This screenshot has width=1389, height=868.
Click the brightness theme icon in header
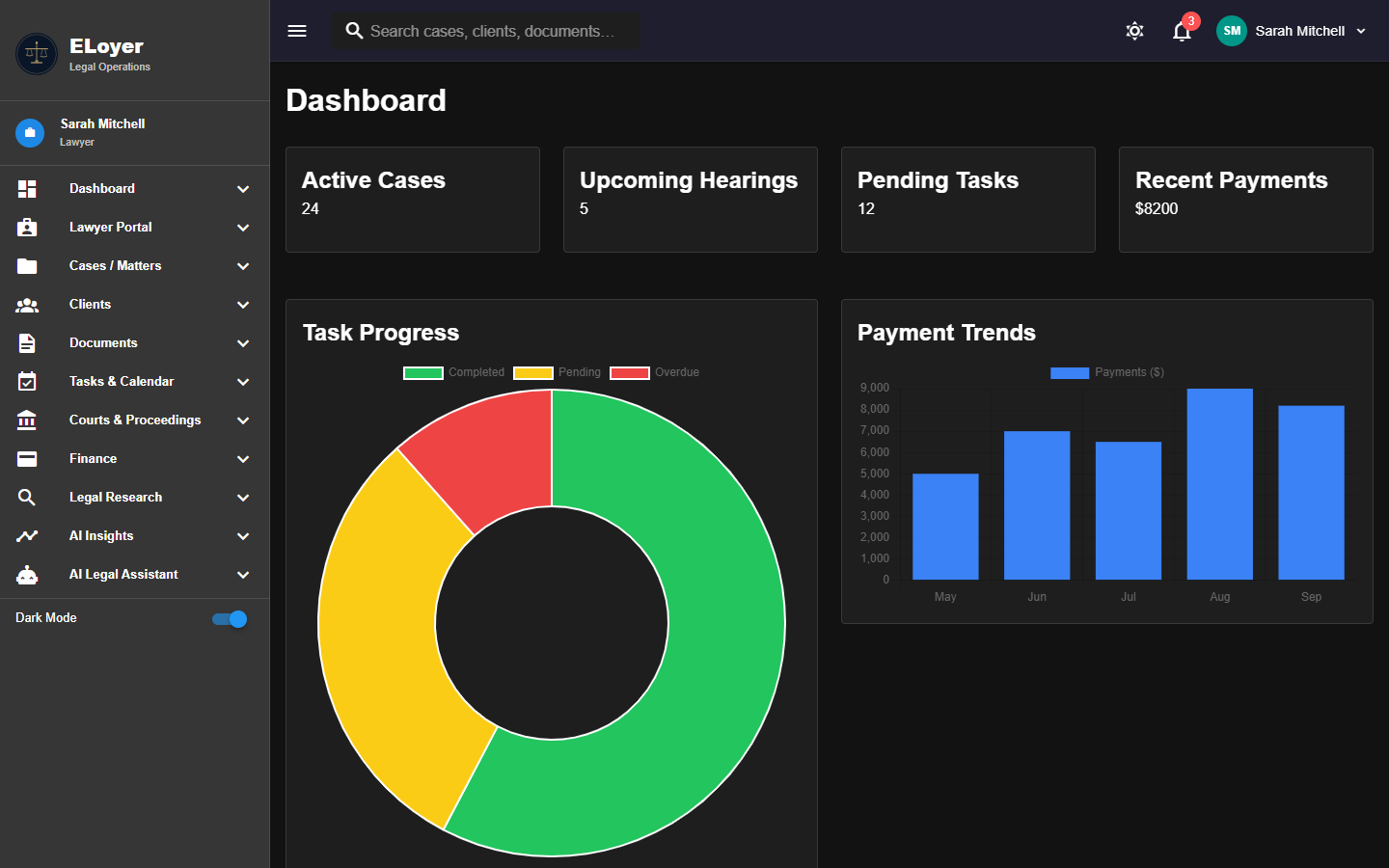[1135, 31]
